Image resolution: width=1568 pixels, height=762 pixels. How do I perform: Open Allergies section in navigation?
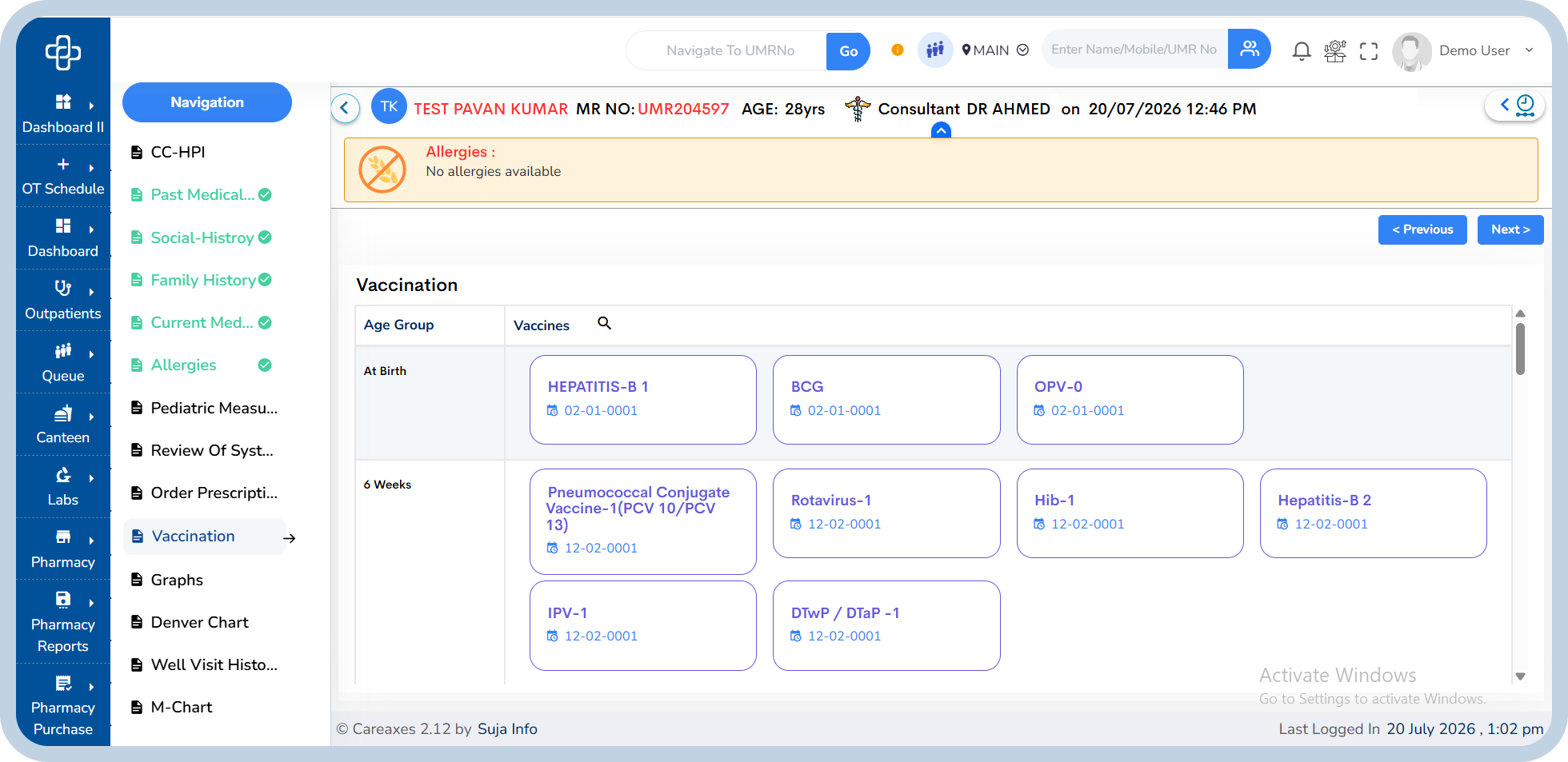201,365
